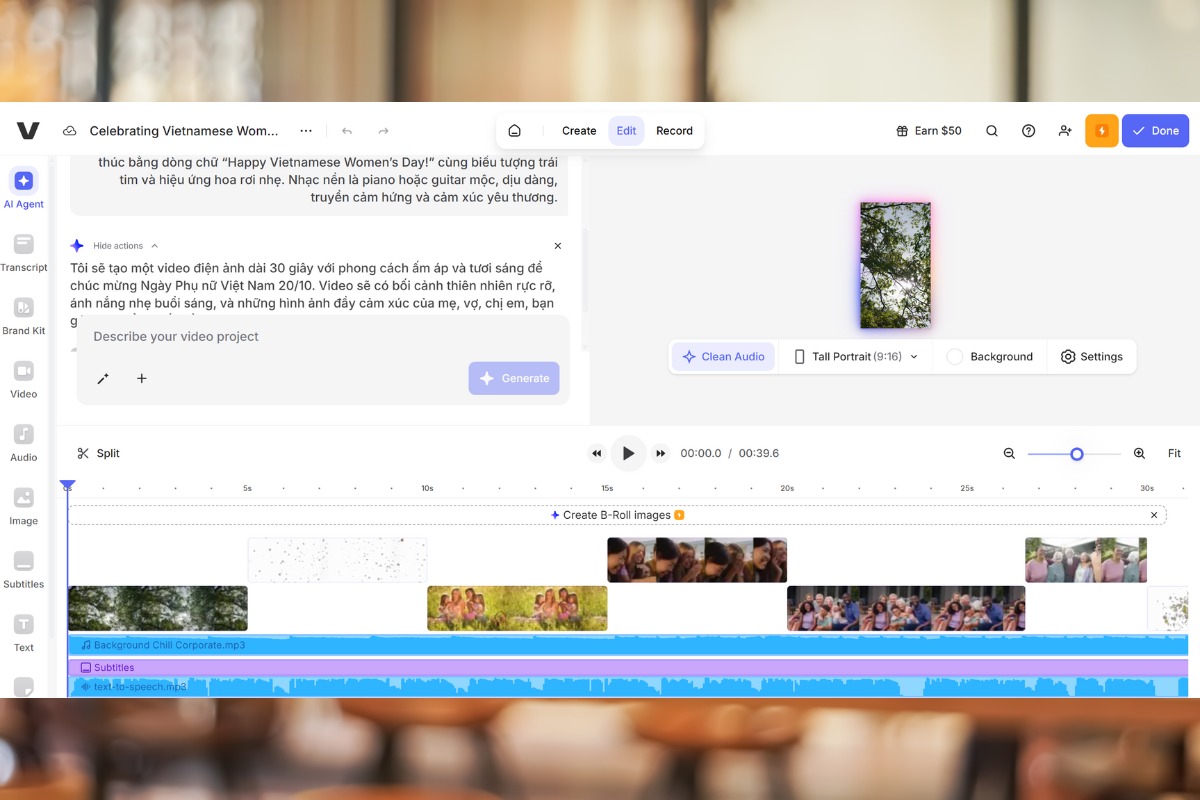The height and width of the screenshot is (800, 1200).
Task: Open the Video sidebar panel
Action: pyautogui.click(x=24, y=379)
